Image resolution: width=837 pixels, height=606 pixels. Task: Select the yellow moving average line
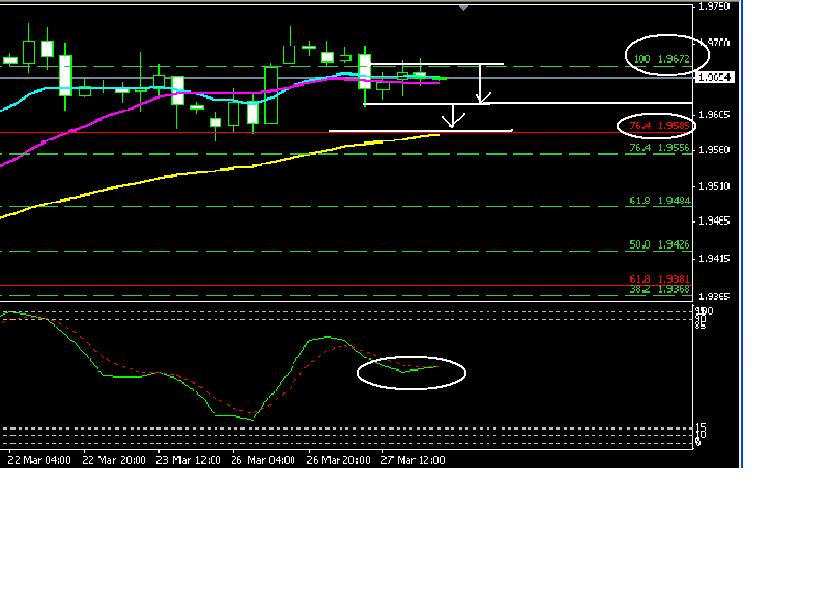[x=214, y=171]
